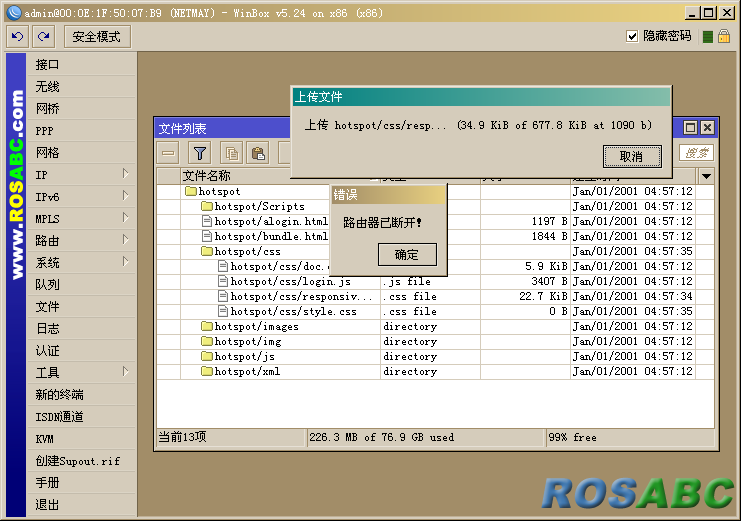Click the redo arrow toolbar icon
Image resolution: width=741 pixels, height=521 pixels.
(44, 36)
